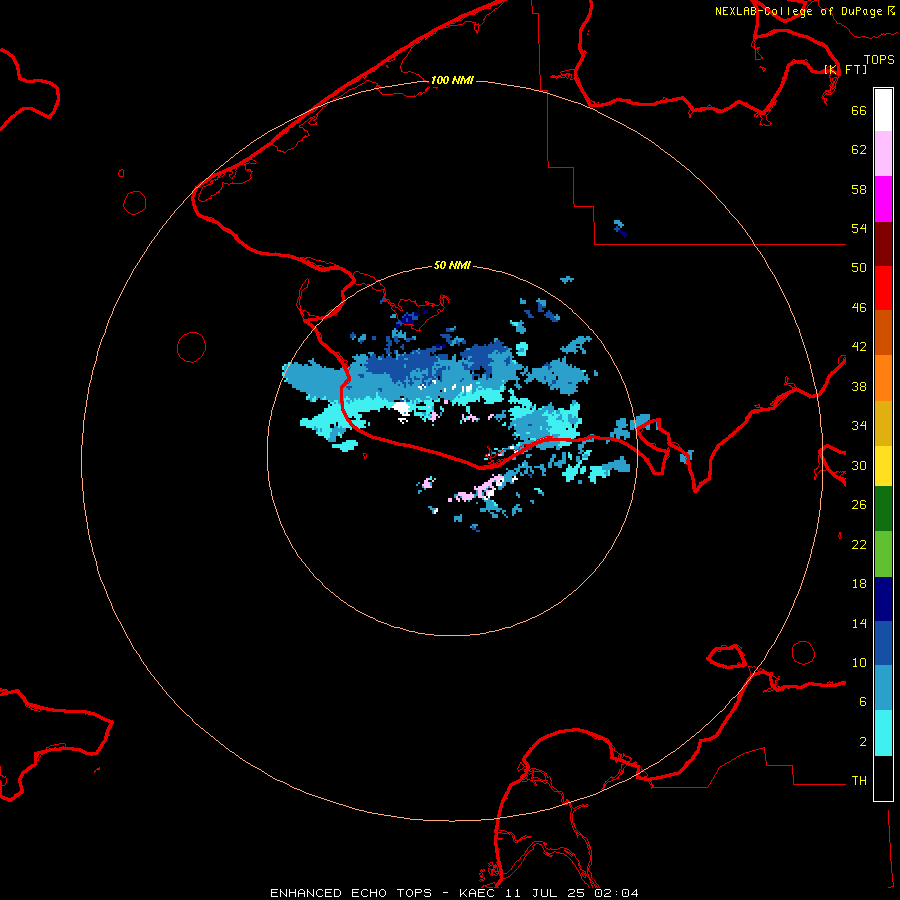Click the bright orange legend swatch

click(883, 378)
